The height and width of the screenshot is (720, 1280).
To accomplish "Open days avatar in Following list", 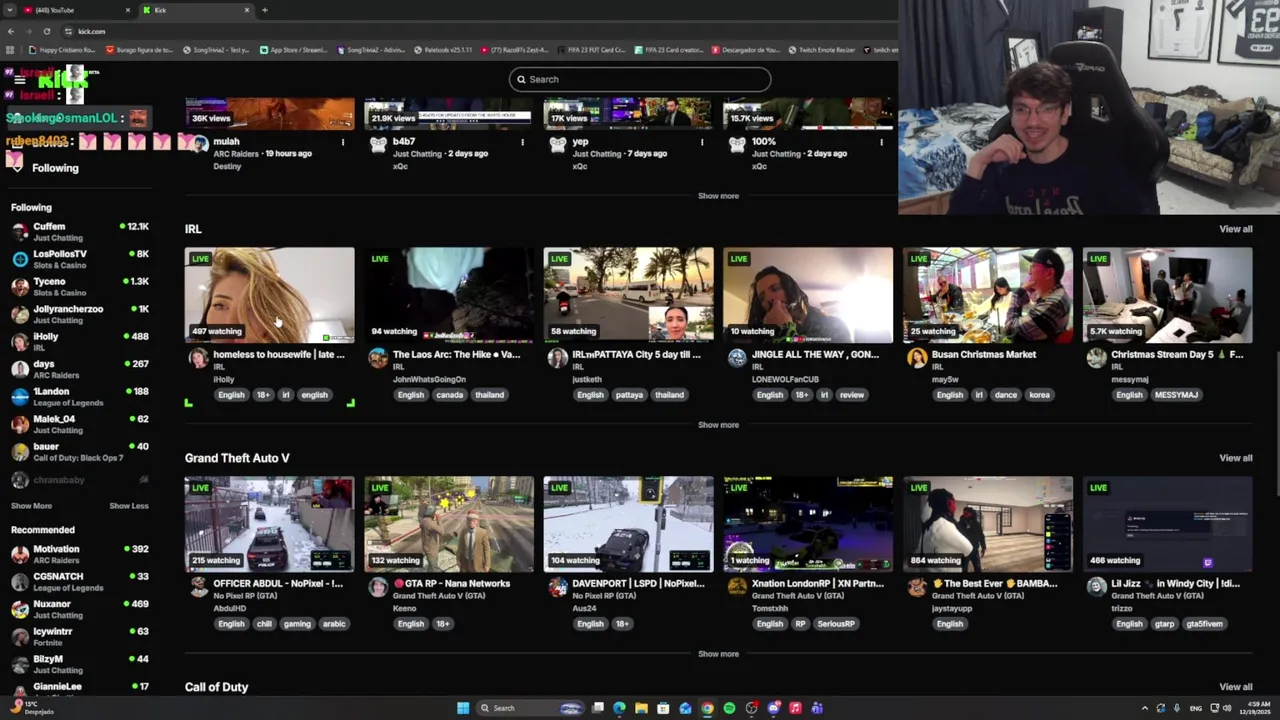I will [x=20, y=369].
